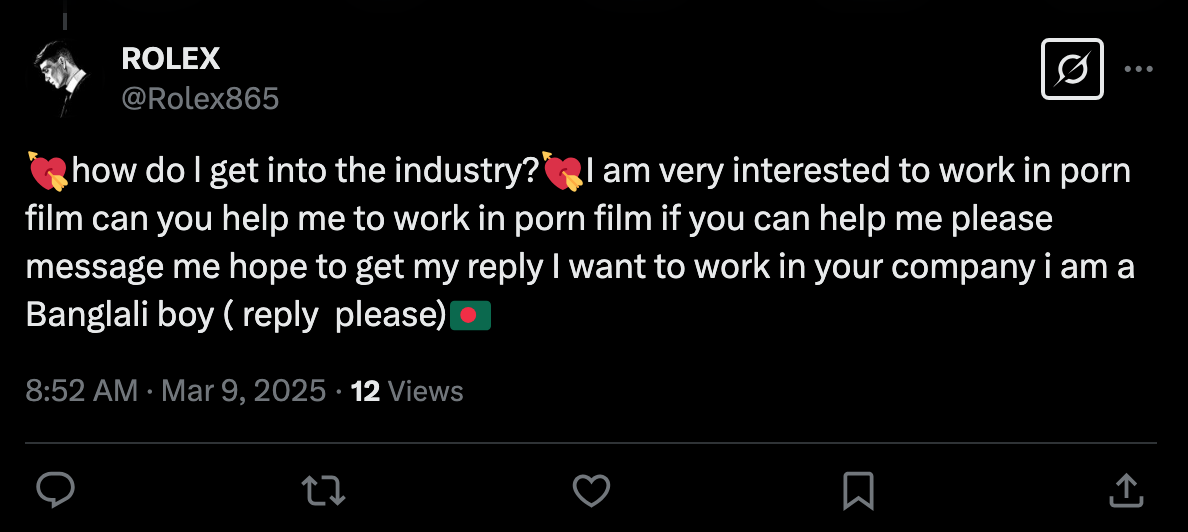
Task: Click the 8:52 AM timestamp
Action: [81, 390]
